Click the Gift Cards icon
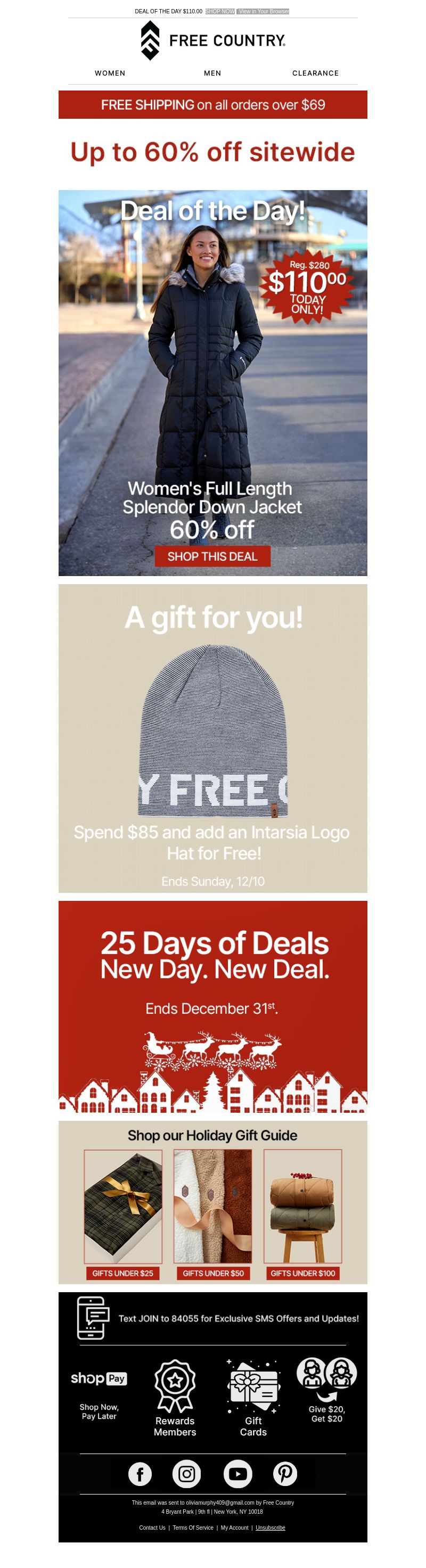This screenshot has width=426, height=1568. click(253, 1386)
